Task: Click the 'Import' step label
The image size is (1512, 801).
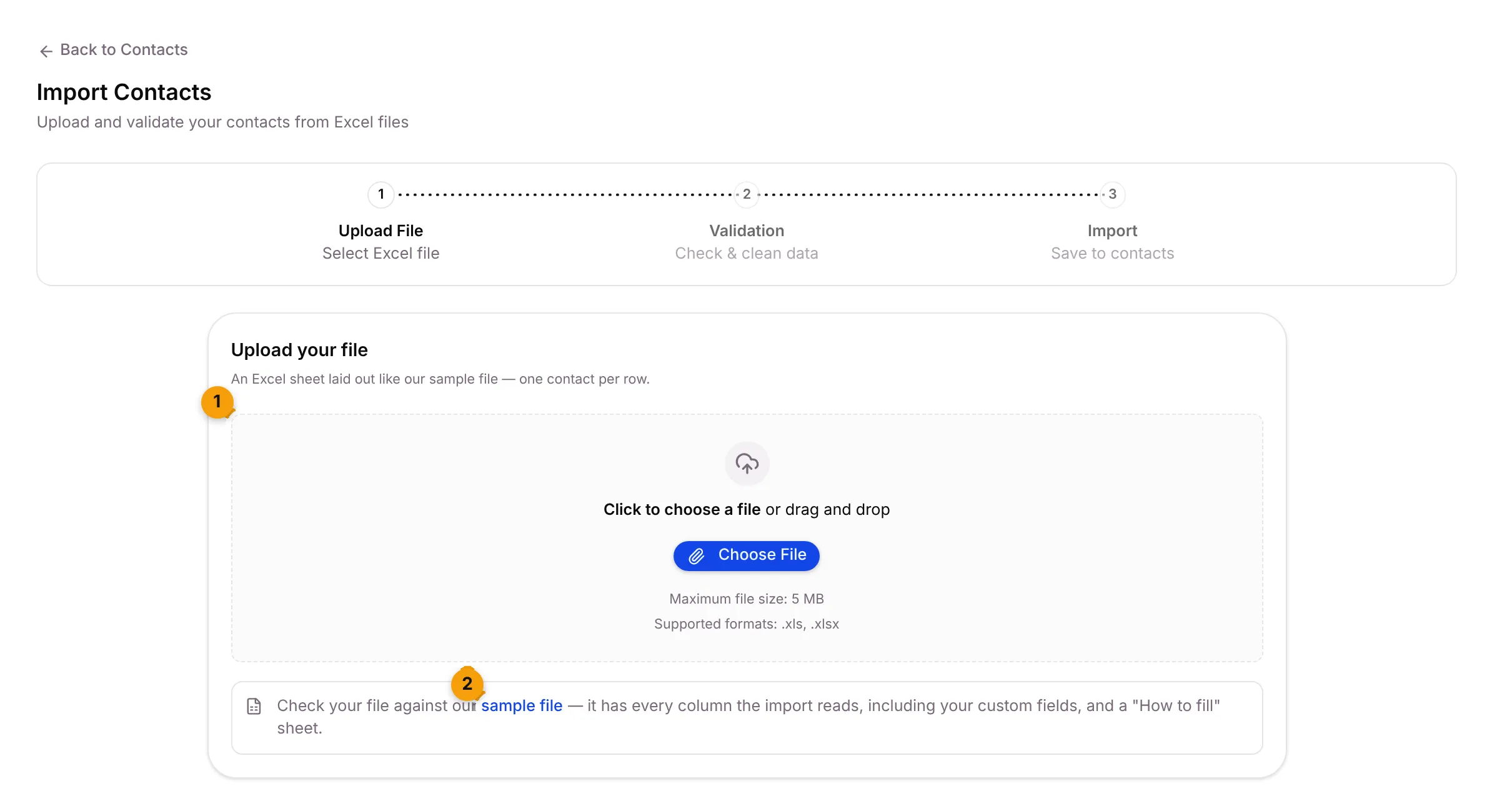Action: [1112, 231]
